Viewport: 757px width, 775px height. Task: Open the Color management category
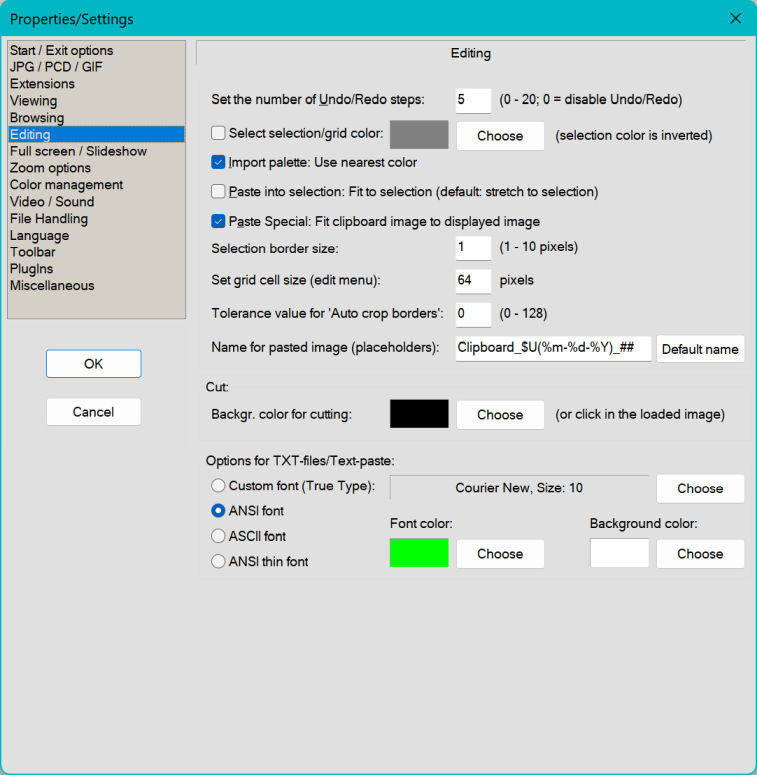pos(66,185)
